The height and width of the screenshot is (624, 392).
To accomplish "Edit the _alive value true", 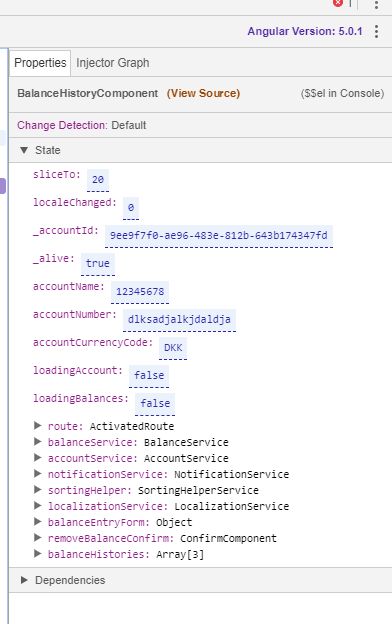I will (98, 264).
